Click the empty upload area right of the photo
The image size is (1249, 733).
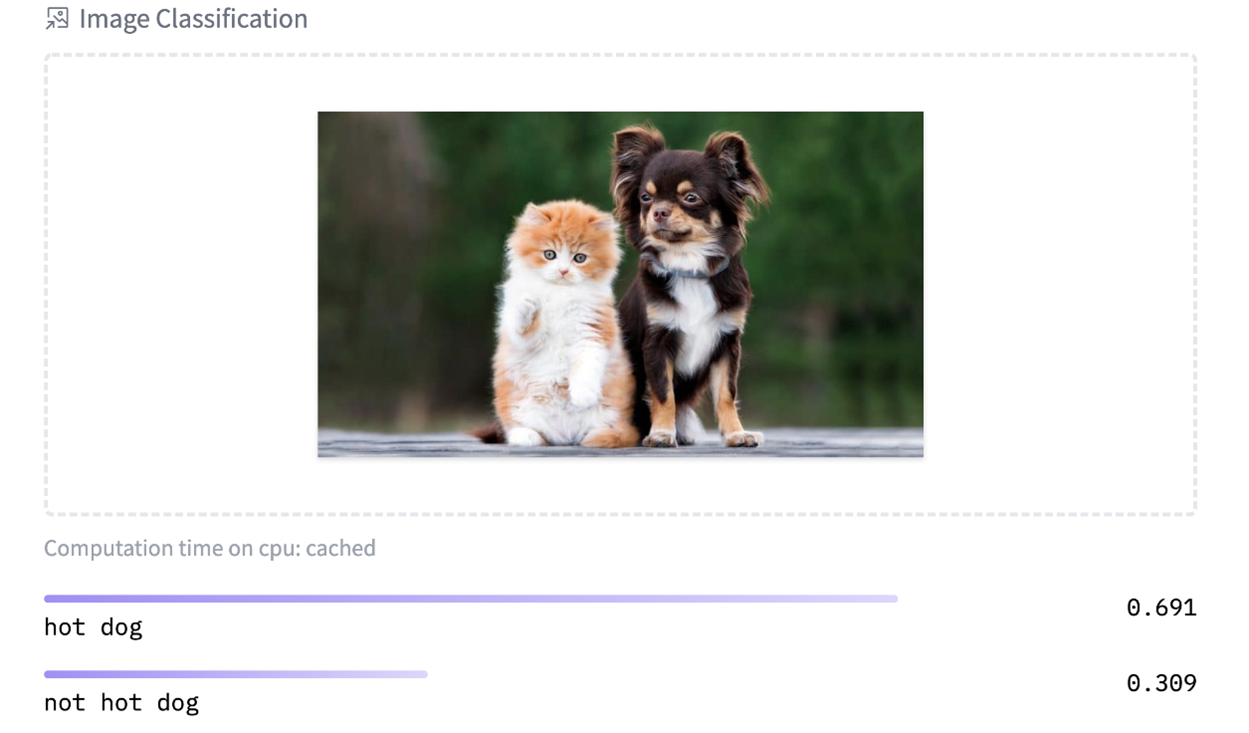1058,284
